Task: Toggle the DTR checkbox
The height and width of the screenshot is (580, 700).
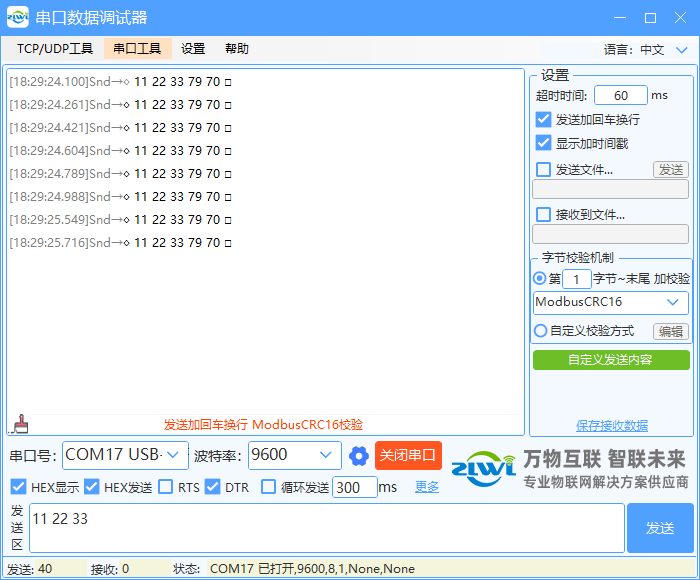Action: point(212,487)
